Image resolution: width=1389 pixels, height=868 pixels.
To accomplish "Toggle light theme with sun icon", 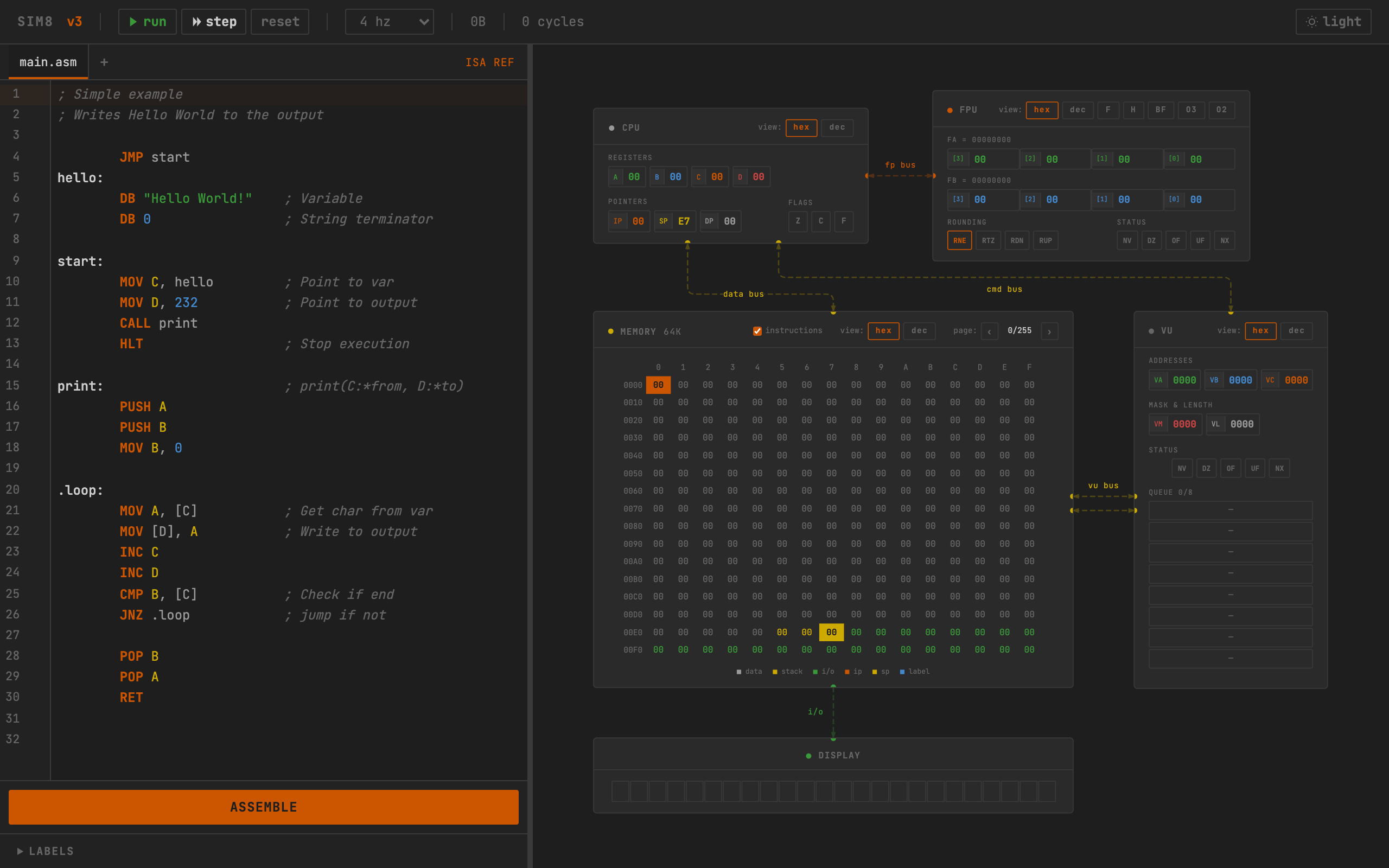I will 1333,22.
